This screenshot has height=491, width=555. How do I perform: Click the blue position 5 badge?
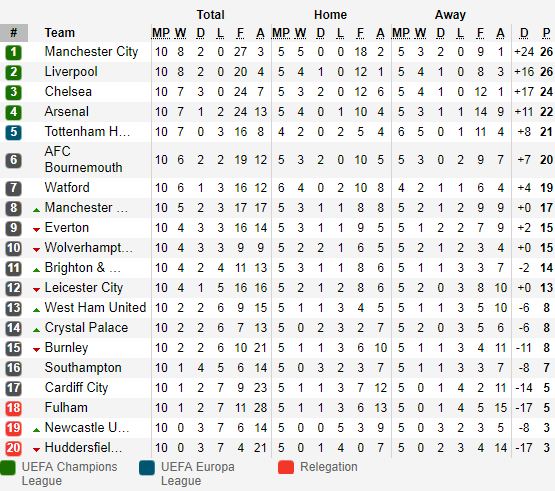tap(13, 132)
